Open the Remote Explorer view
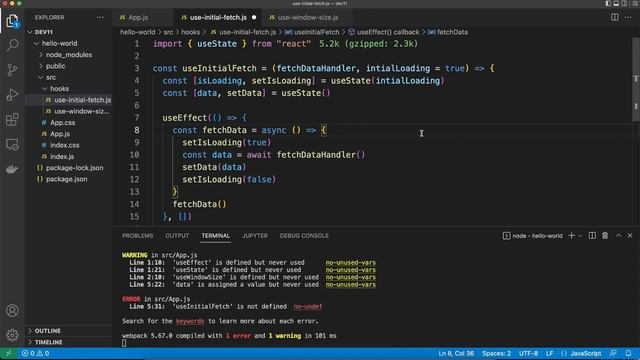This screenshot has height=360, width=640. point(12,144)
